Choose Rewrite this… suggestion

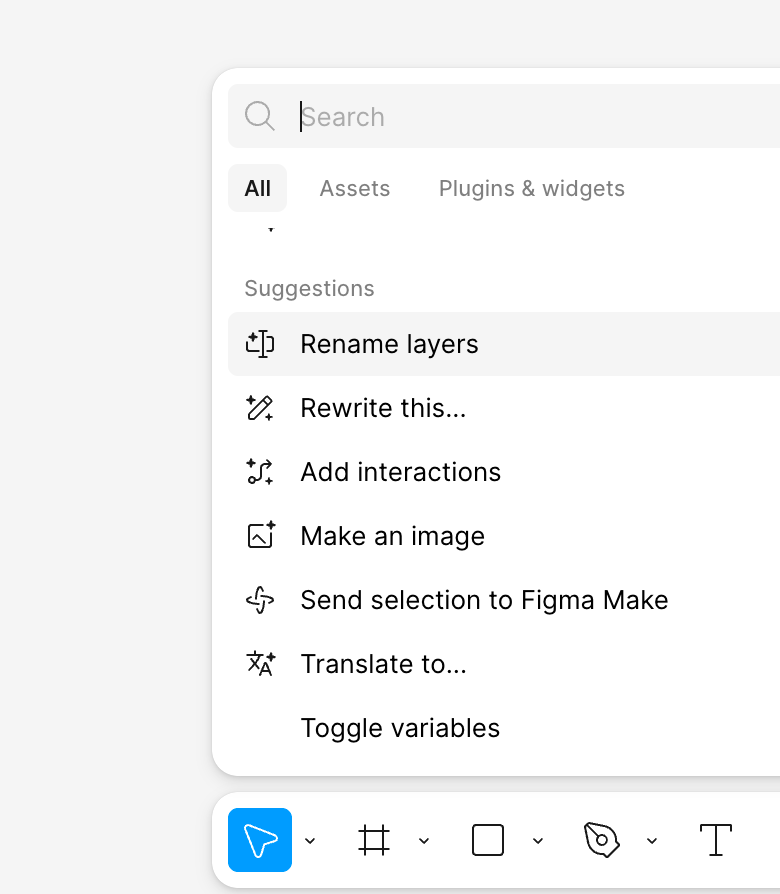pyautogui.click(x=504, y=408)
